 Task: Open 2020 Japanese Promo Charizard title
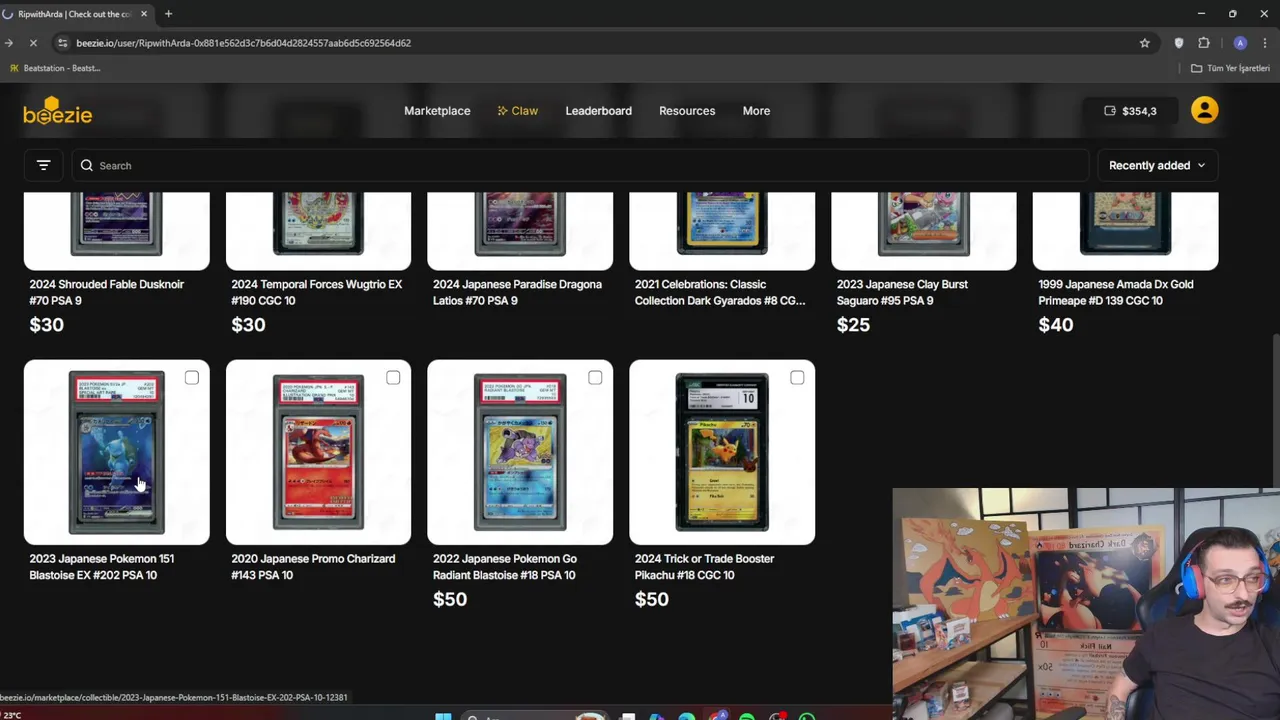[x=313, y=567]
